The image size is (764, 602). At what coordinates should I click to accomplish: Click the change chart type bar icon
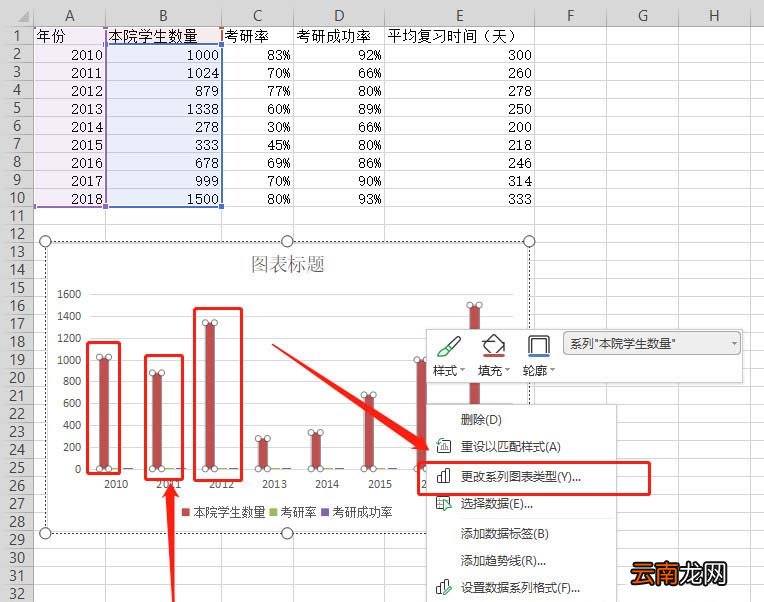[x=443, y=476]
